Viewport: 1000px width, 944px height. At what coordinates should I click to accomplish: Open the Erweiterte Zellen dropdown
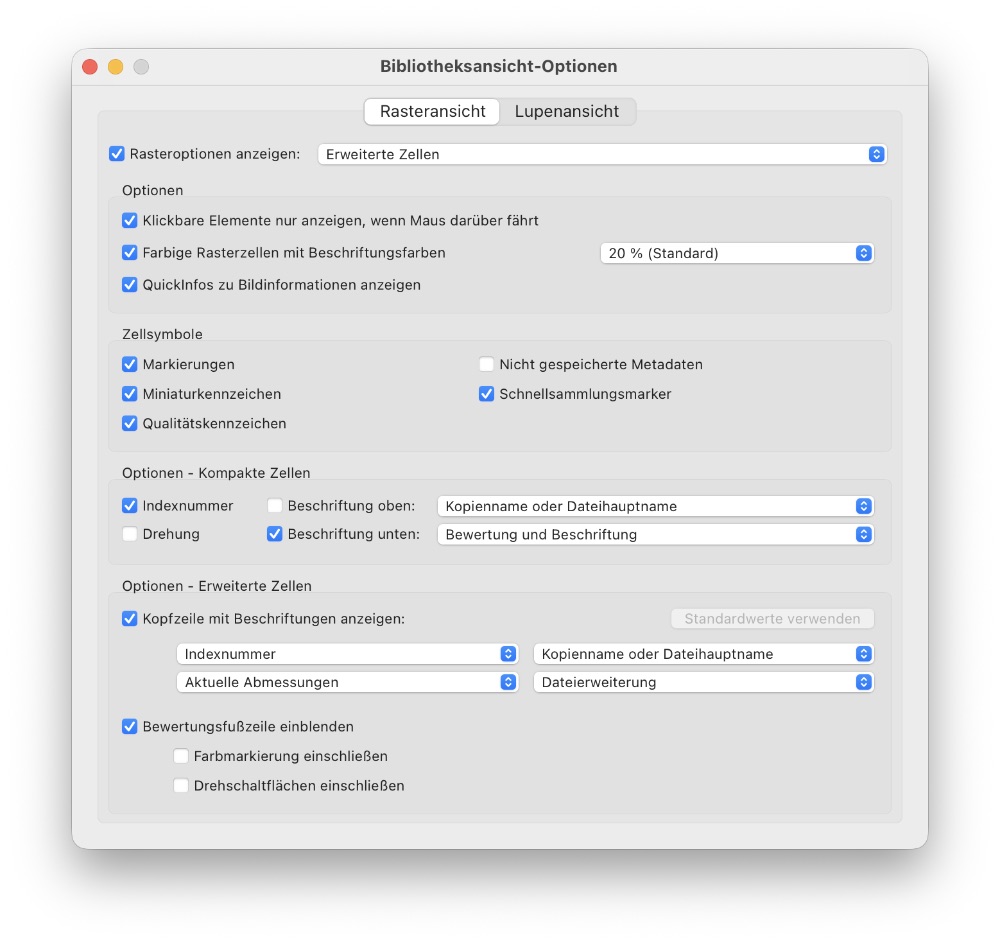pos(601,154)
